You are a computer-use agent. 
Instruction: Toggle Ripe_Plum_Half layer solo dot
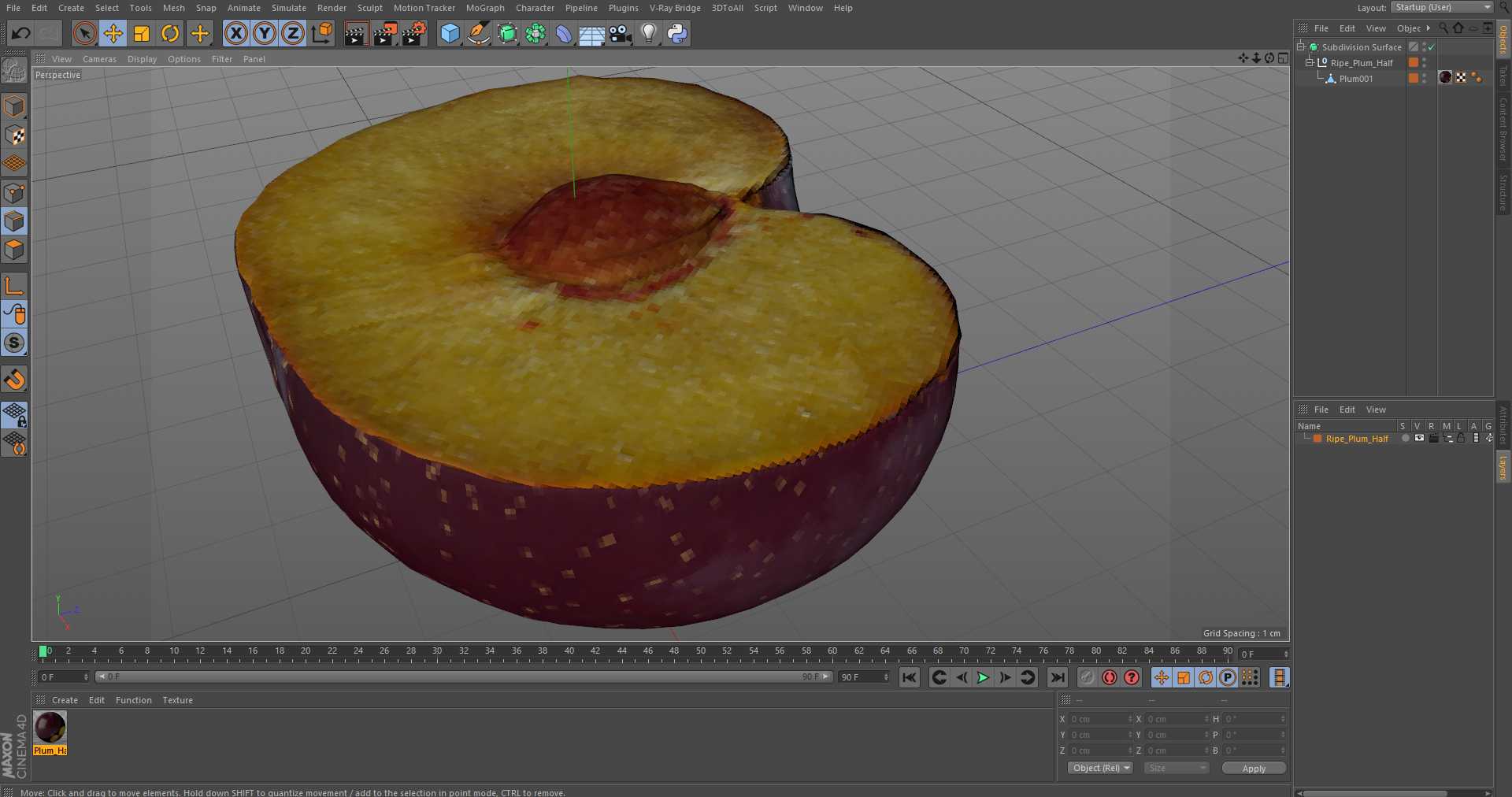[1405, 439]
